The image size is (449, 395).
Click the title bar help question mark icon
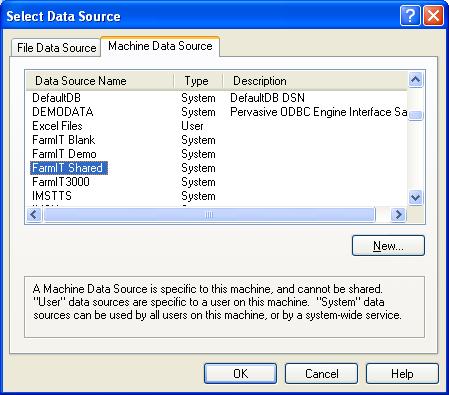[x=410, y=15]
